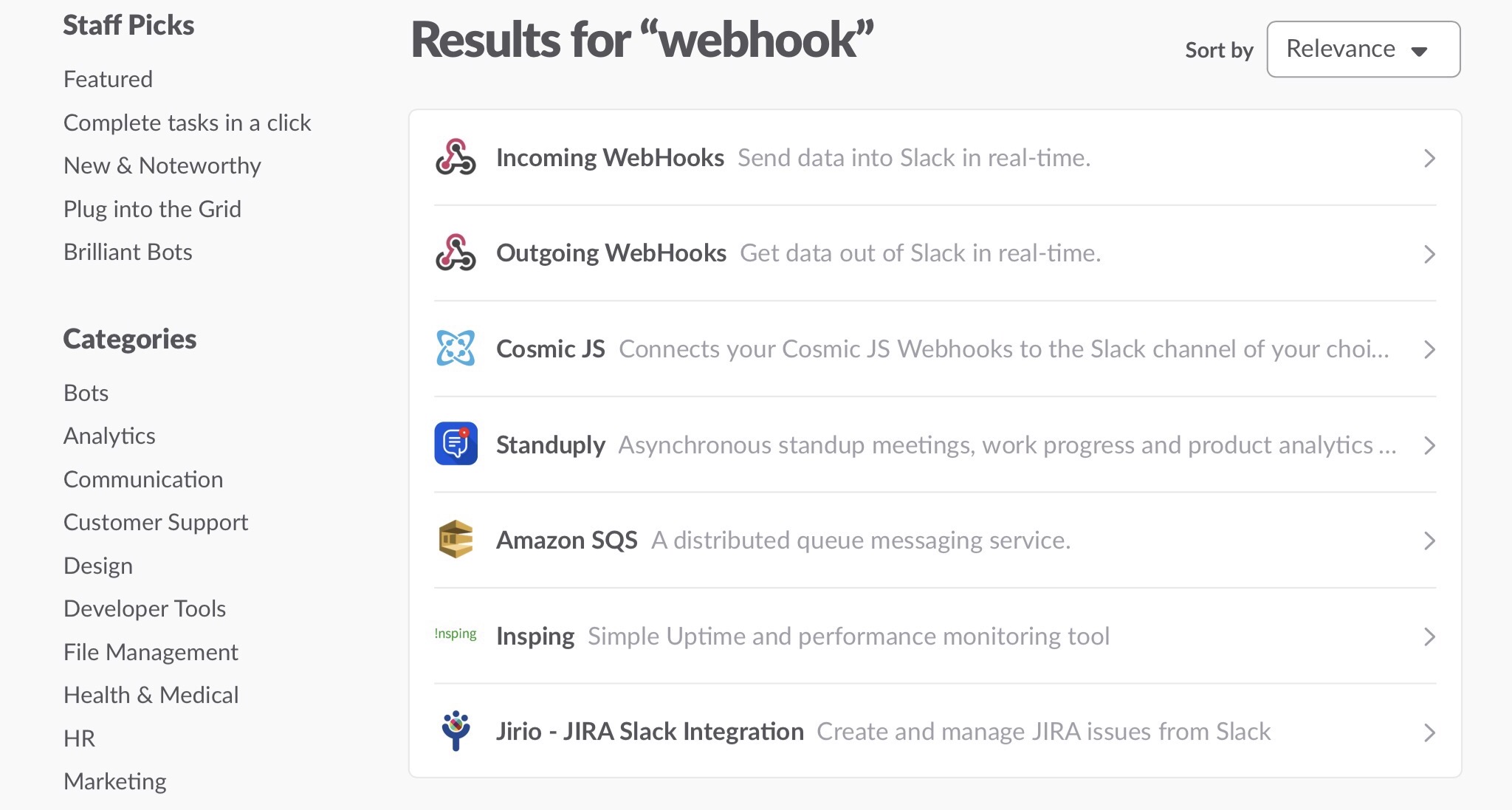Screen dimensions: 1512x810
Task: Expand the Incoming WebHooks result chevron
Action: [1431, 157]
